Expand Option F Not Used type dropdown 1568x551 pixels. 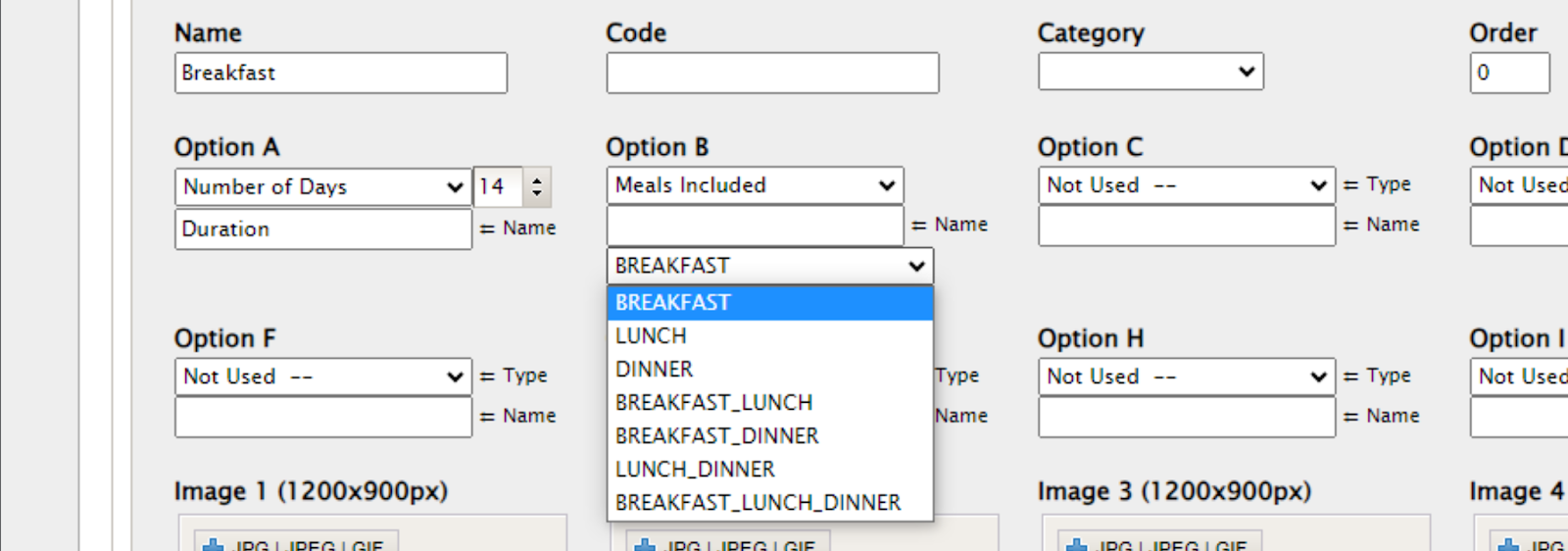(x=322, y=376)
